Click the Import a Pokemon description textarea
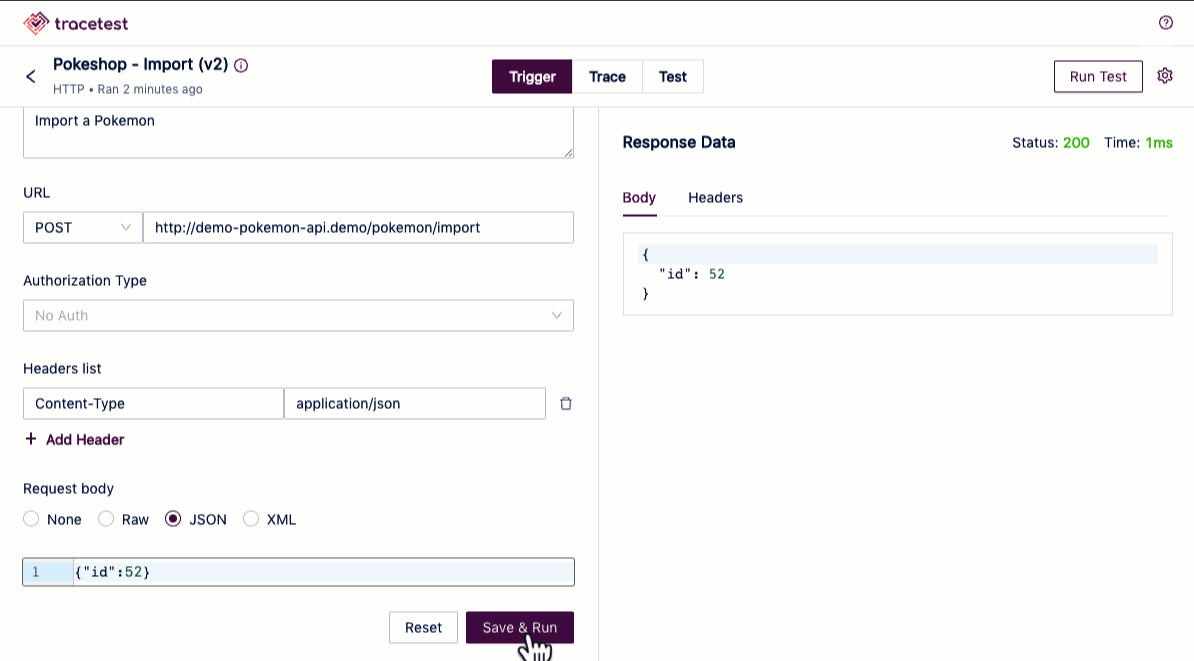The height and width of the screenshot is (661, 1194). click(x=298, y=133)
